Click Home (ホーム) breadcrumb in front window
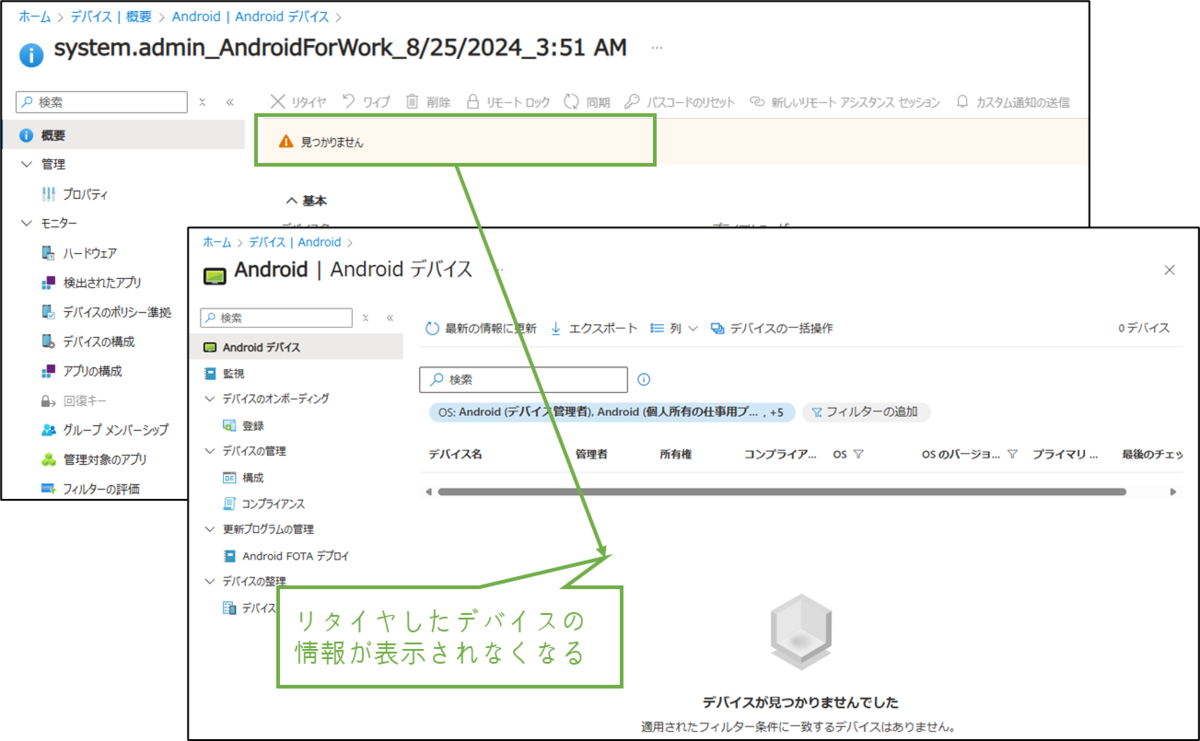 [x=216, y=242]
